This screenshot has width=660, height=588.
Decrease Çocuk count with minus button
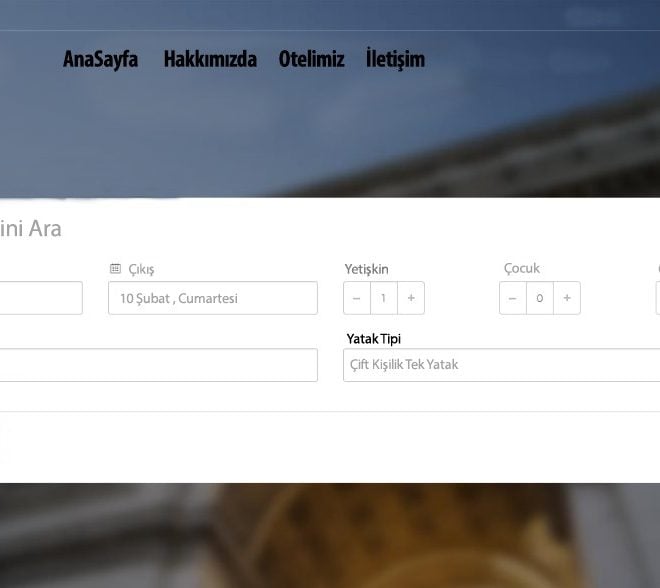coord(513,298)
